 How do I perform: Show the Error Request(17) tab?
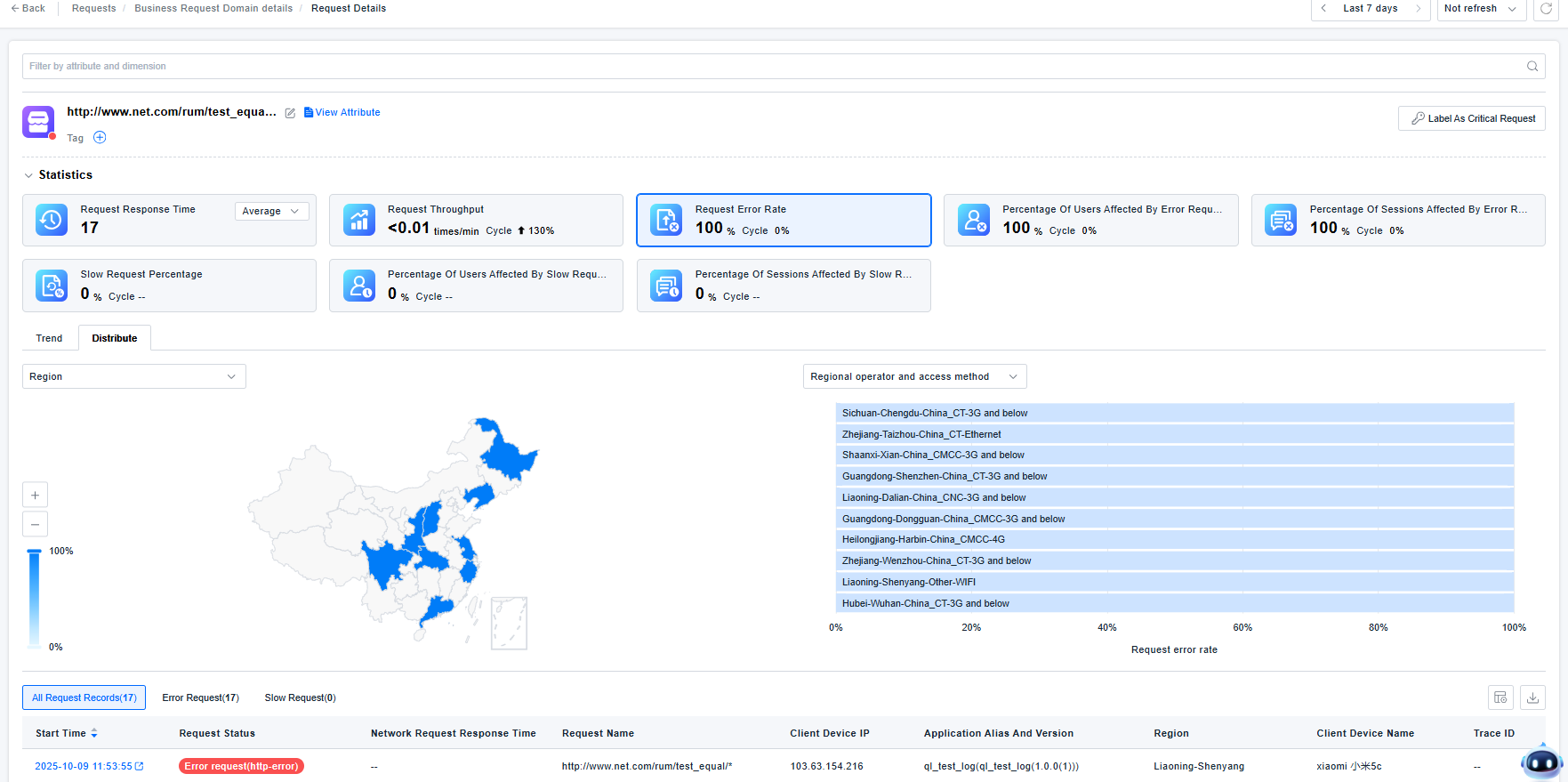[x=200, y=697]
